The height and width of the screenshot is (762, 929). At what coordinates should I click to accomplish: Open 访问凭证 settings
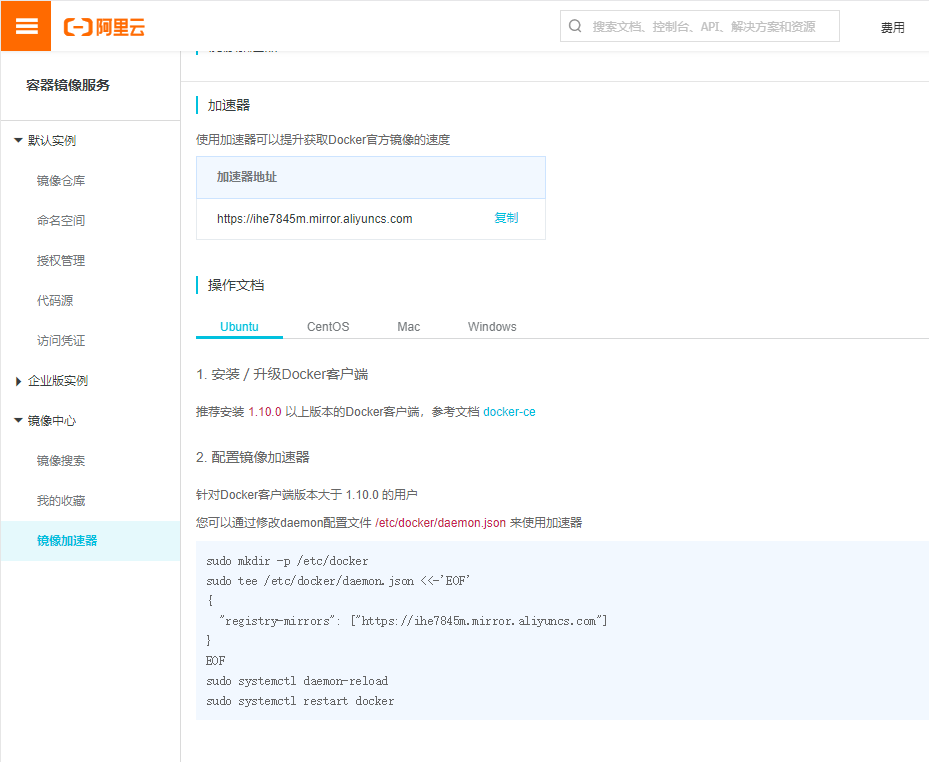click(x=61, y=341)
